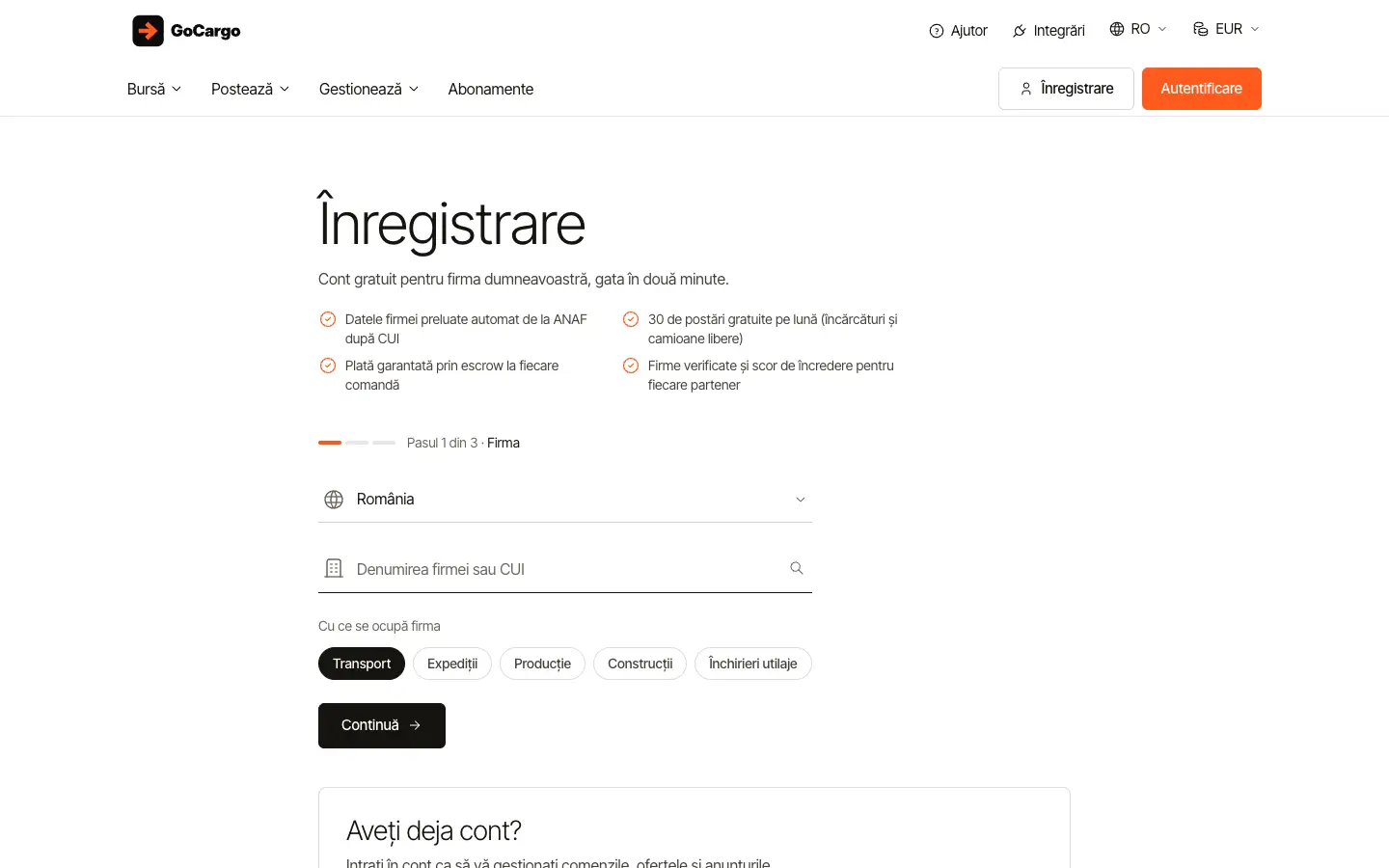Image resolution: width=1389 pixels, height=868 pixels.
Task: Click the Integrări plug icon
Action: 1020,31
